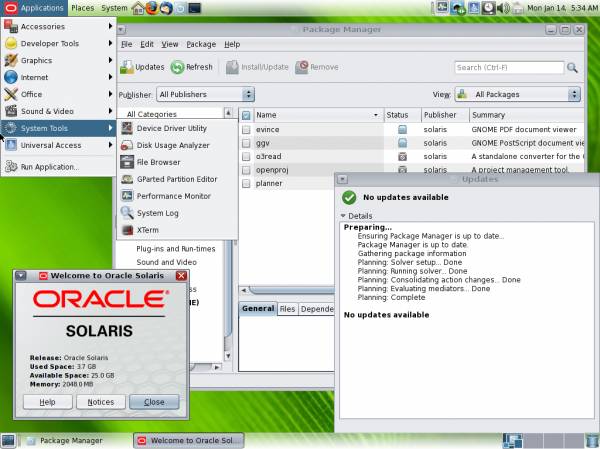Toggle the select-all checkbox in table header
The width and height of the screenshot is (600, 449).
[246, 115]
